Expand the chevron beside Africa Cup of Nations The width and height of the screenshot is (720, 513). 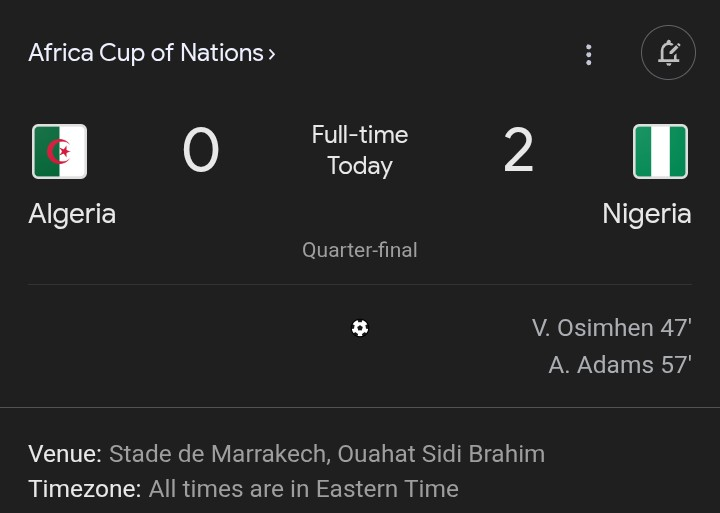coord(271,54)
